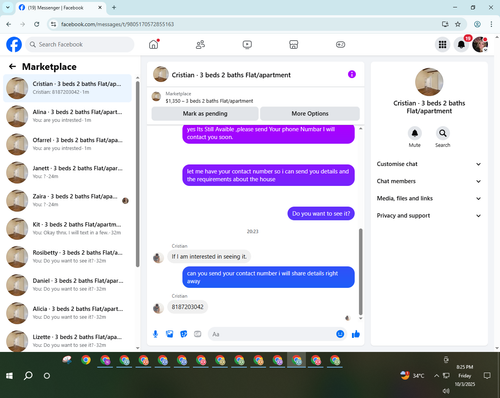Open the $1,350 Marketplace listing link

pos(209,101)
